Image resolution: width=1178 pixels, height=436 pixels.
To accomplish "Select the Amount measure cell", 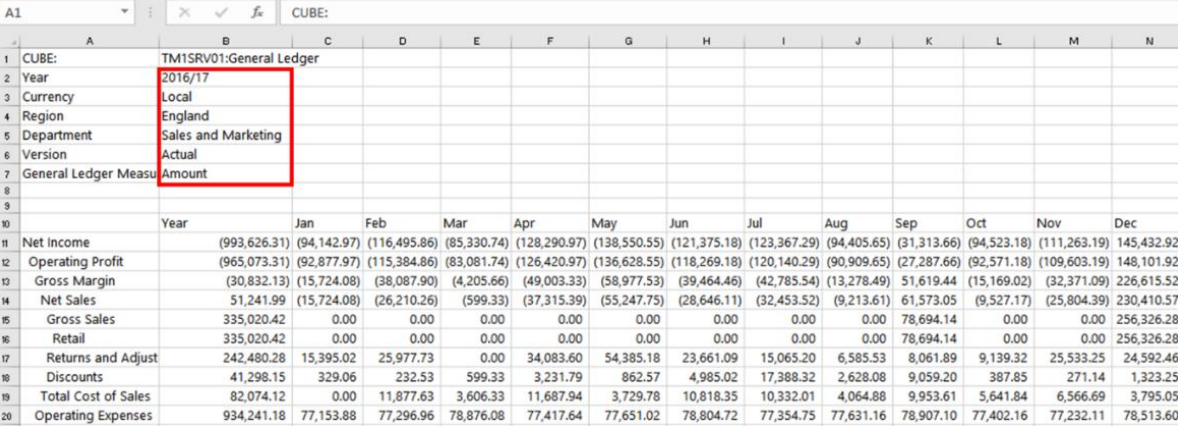I will pos(225,174).
